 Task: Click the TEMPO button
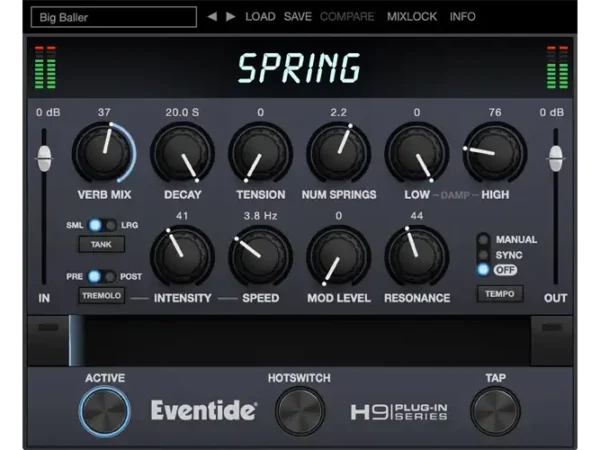point(500,294)
